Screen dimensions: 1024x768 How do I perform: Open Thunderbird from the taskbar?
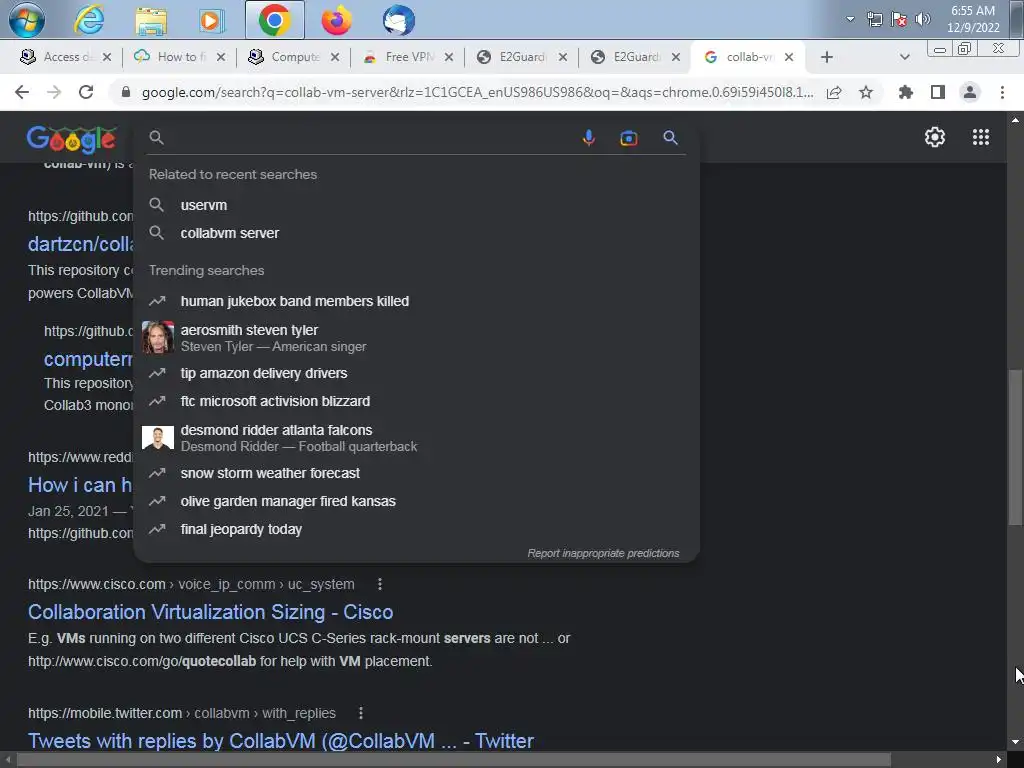pos(398,20)
